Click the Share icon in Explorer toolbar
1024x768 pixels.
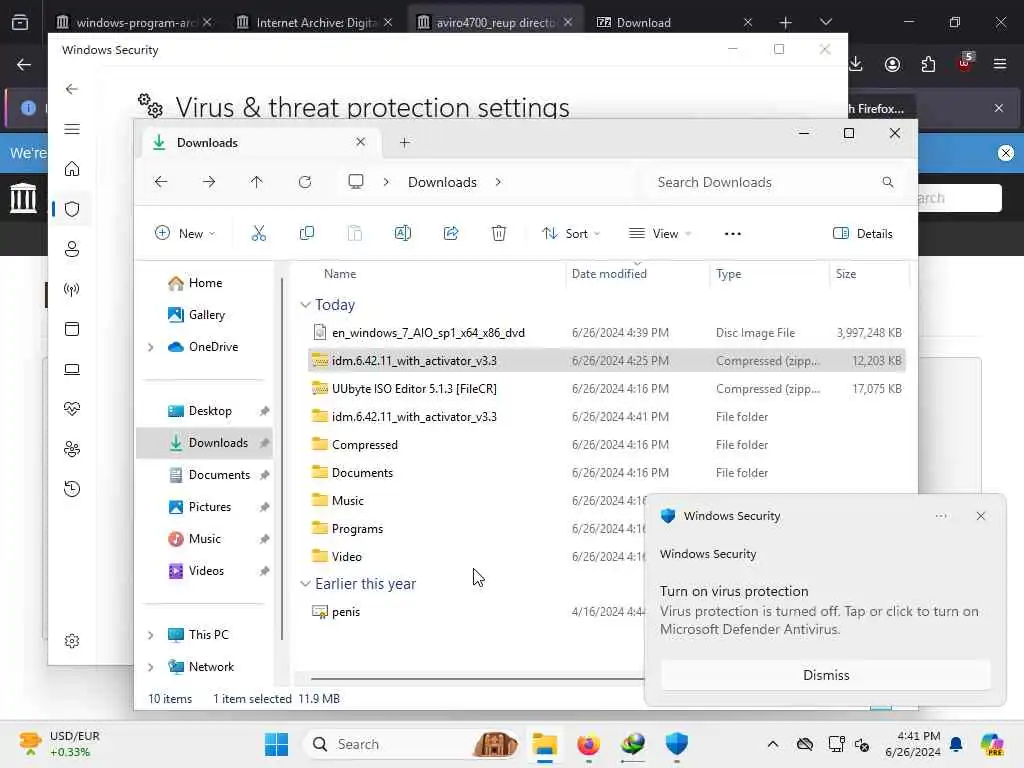pos(451,233)
